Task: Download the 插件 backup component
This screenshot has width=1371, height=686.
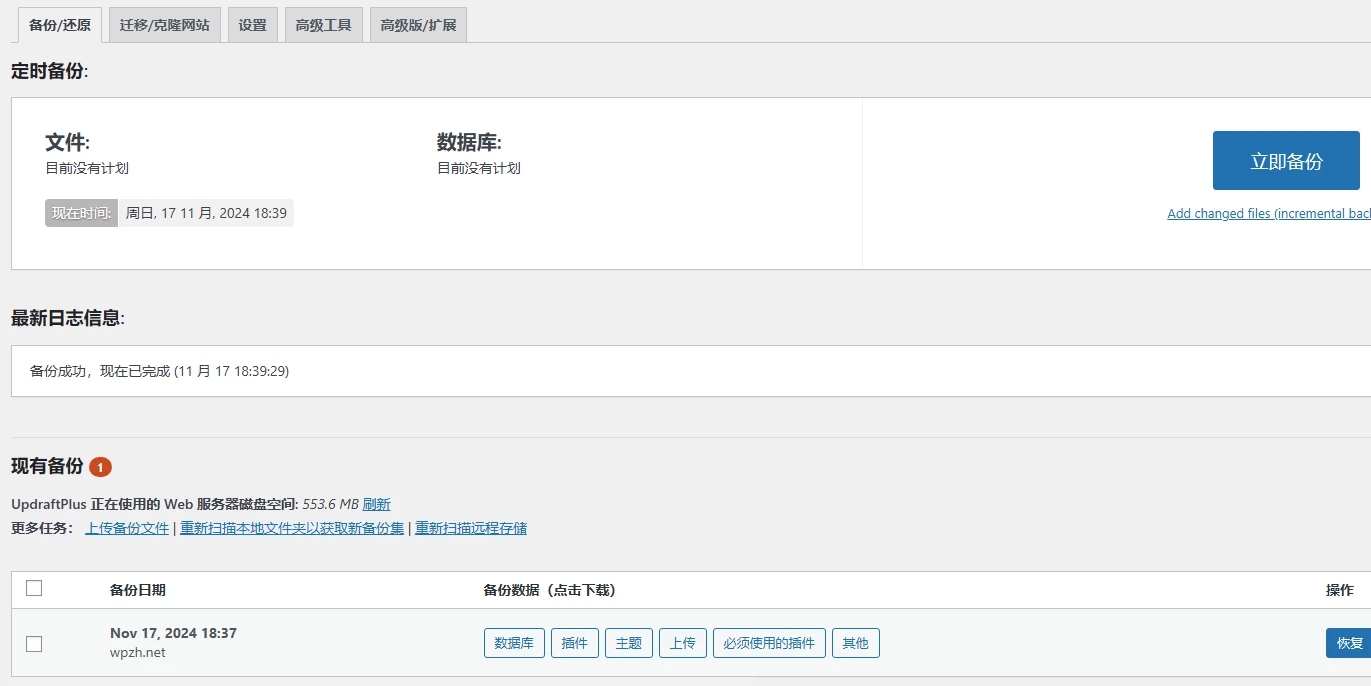Action: click(x=574, y=643)
